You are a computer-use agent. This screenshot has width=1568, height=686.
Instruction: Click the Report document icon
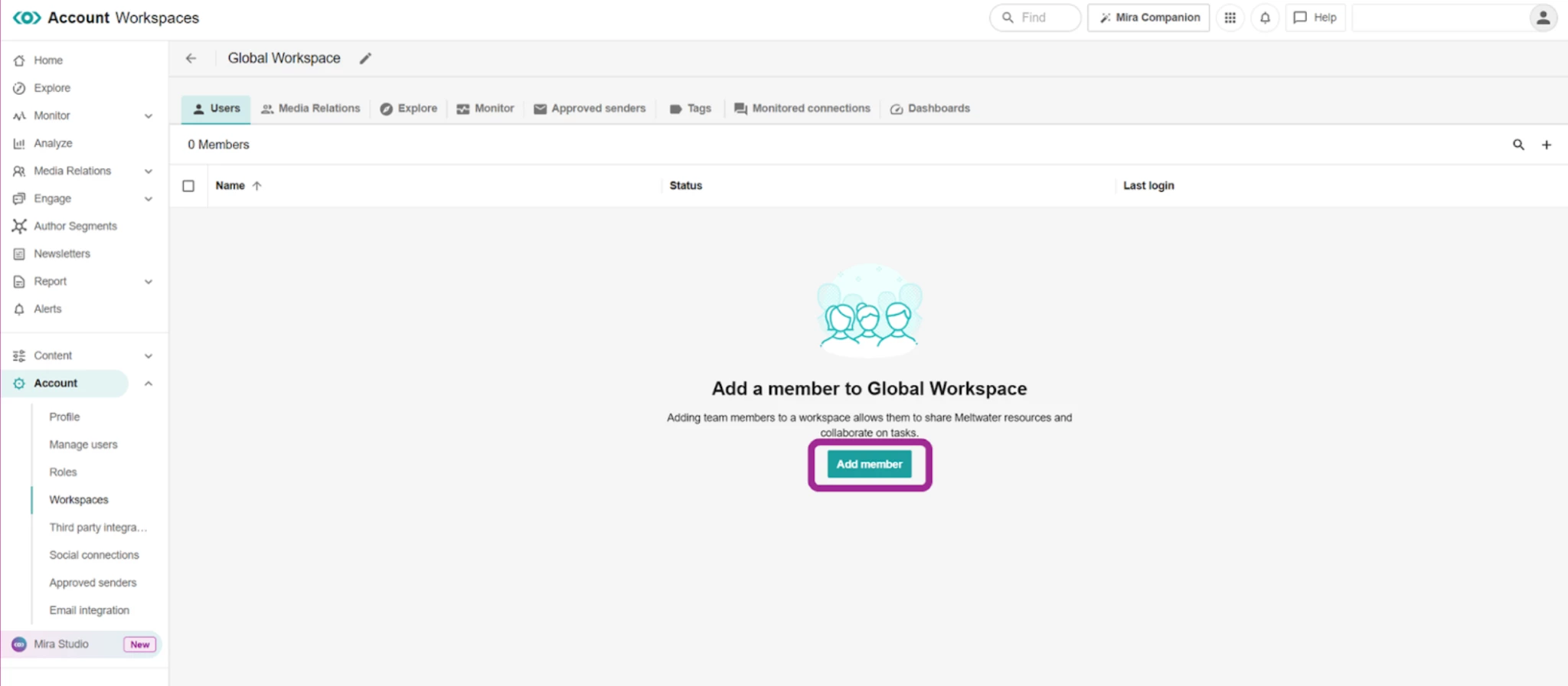(19, 281)
